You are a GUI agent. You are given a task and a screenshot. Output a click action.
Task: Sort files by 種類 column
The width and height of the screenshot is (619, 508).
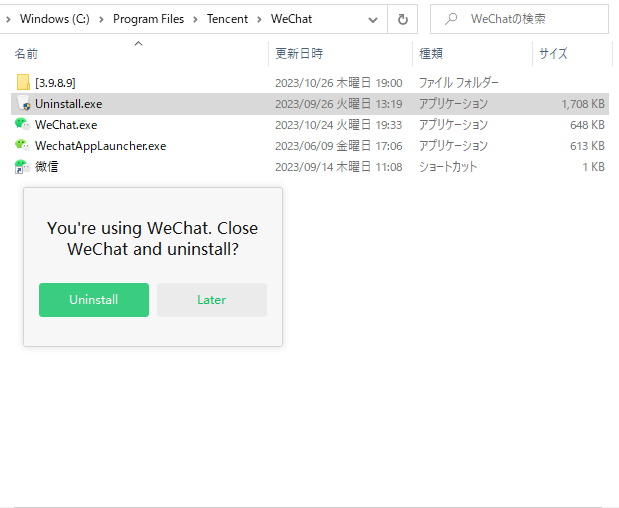431,53
